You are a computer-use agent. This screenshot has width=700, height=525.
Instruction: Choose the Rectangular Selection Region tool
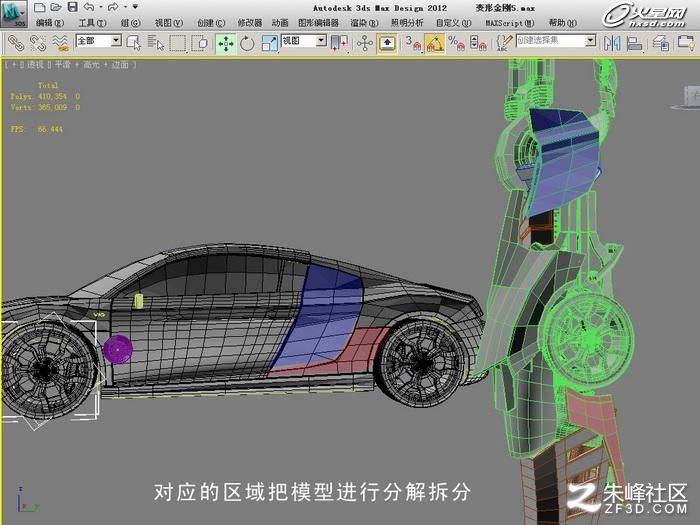177,43
